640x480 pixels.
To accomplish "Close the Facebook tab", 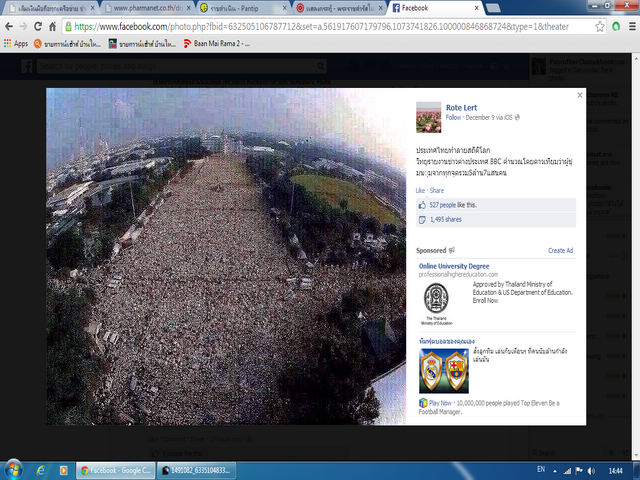I will coord(476,8).
